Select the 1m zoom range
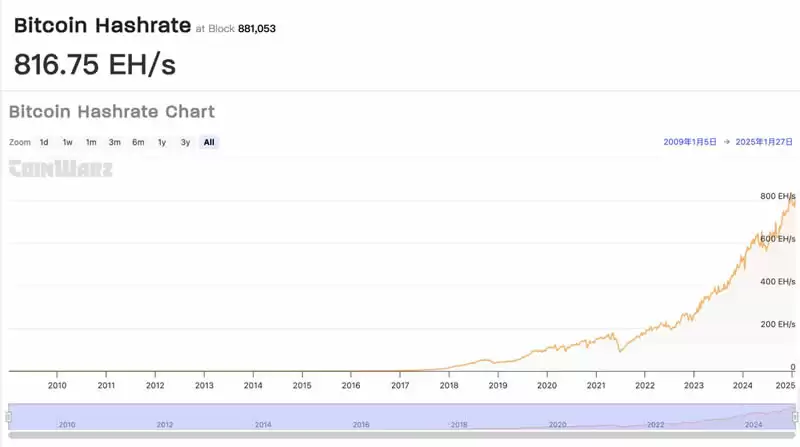 pos(91,142)
